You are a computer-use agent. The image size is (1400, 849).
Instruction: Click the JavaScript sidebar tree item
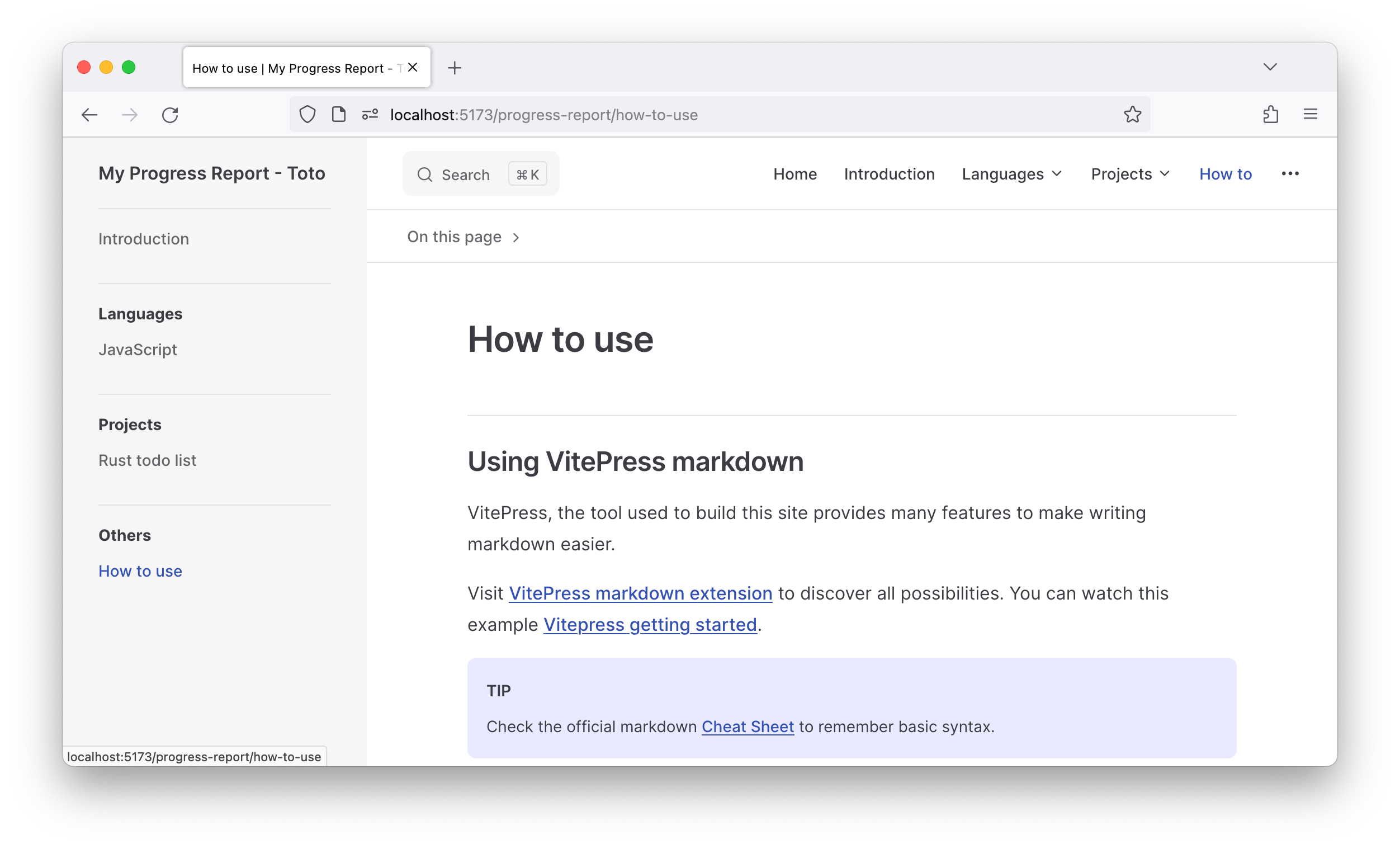point(138,349)
